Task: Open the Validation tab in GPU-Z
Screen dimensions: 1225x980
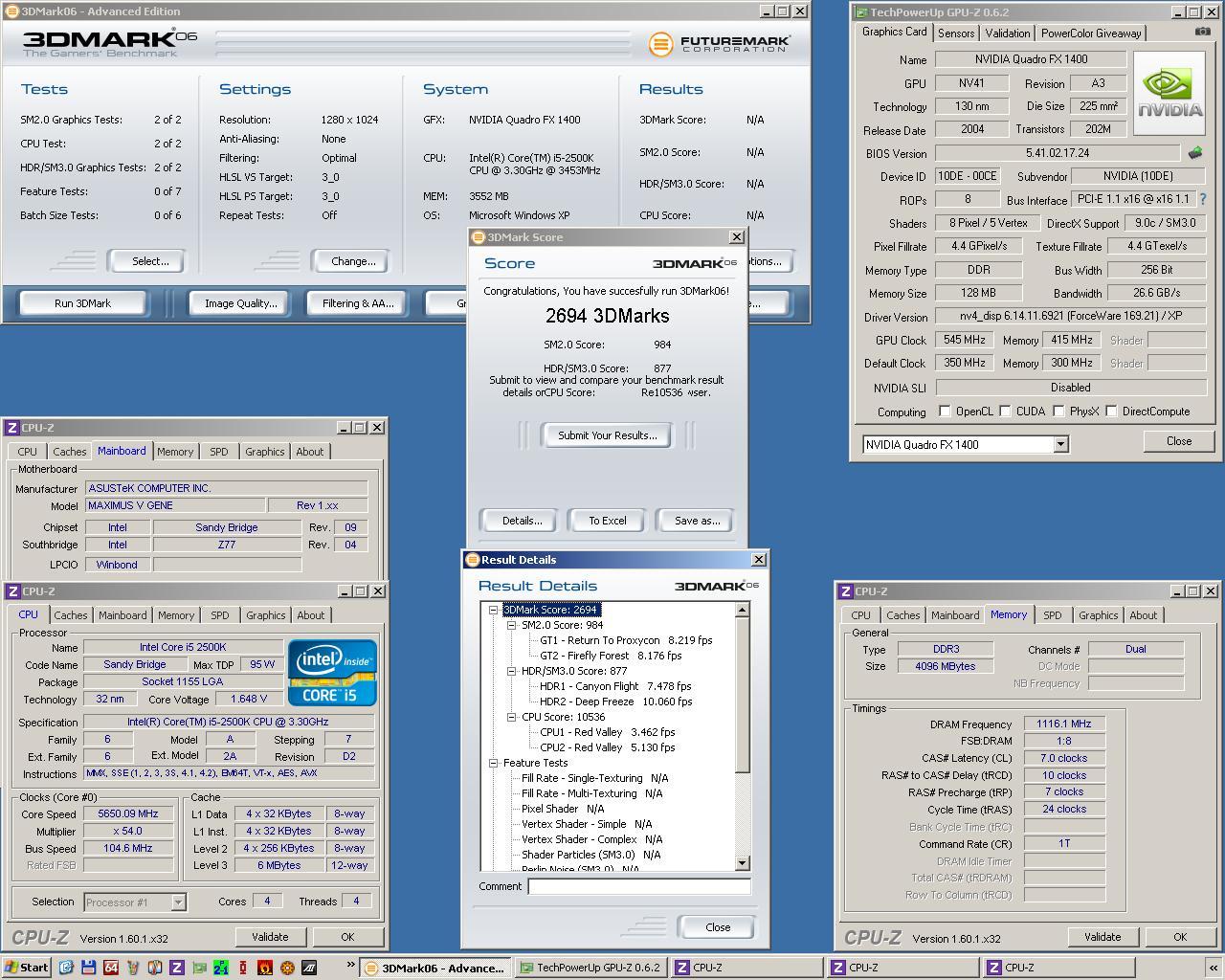Action: [1008, 33]
